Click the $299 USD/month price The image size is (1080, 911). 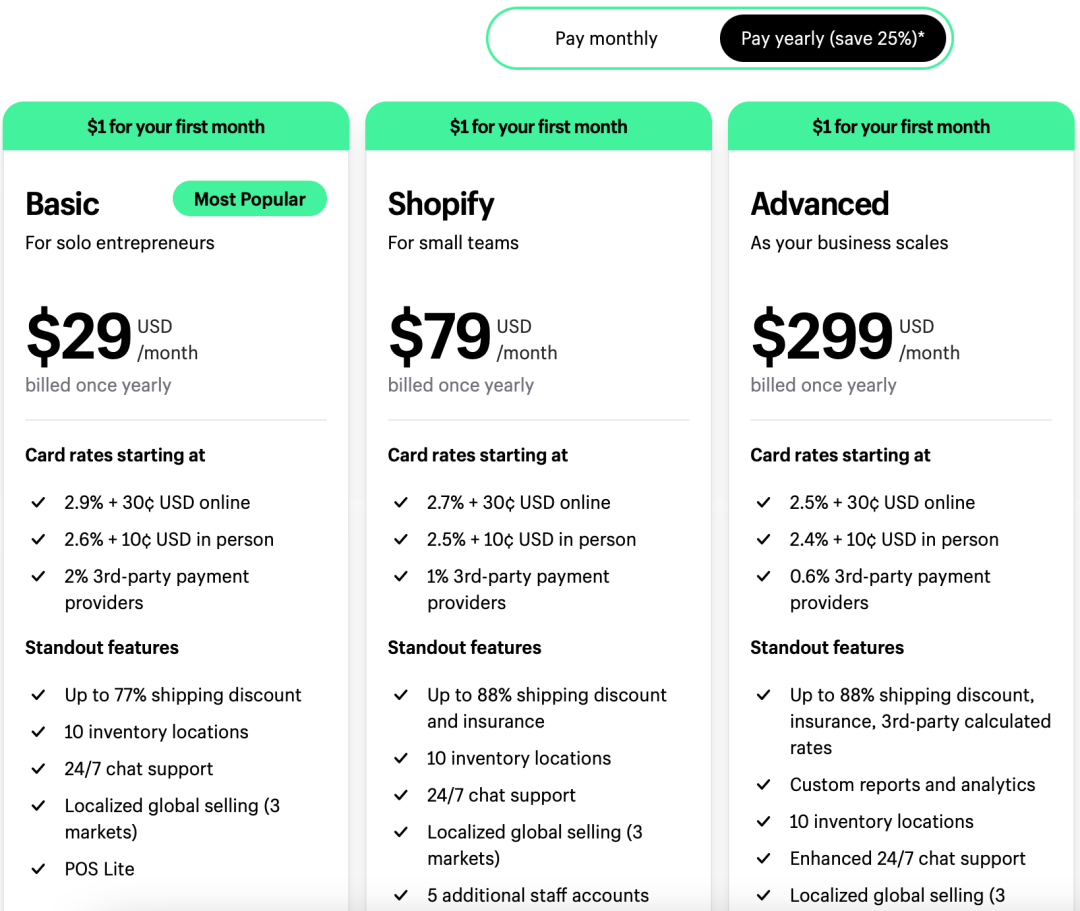tap(855, 337)
